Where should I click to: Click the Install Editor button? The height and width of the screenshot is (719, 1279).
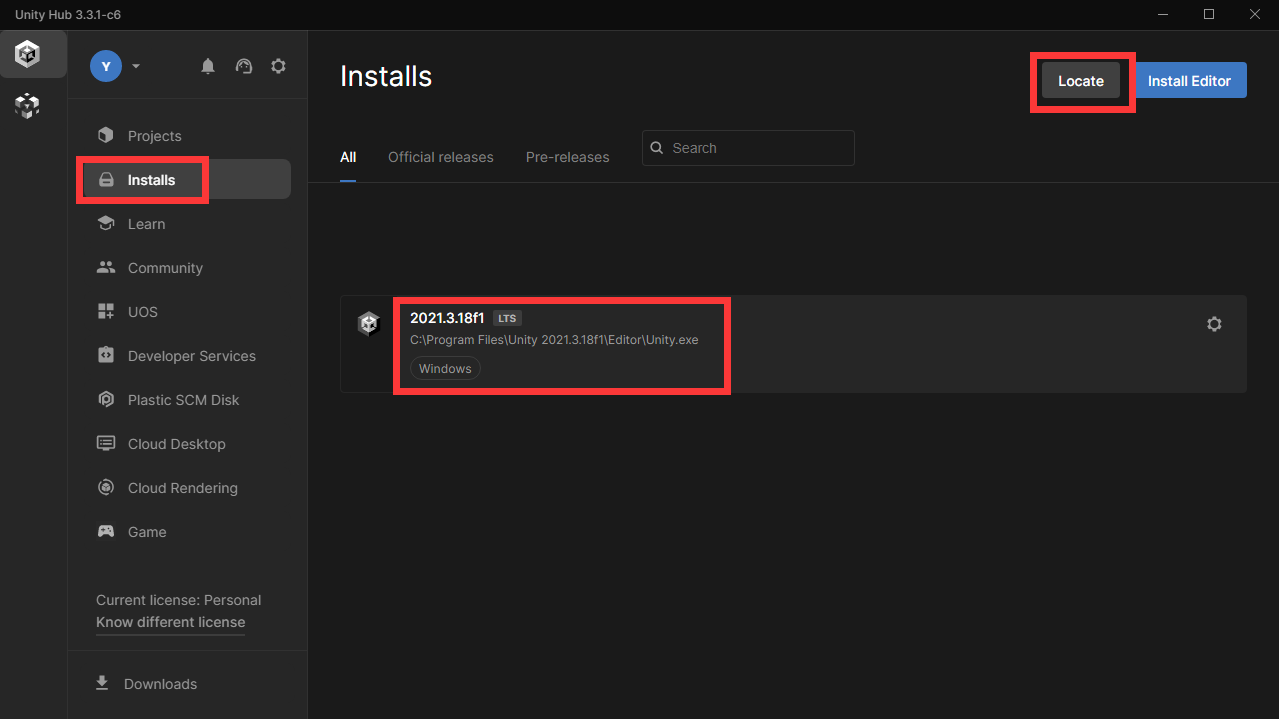click(x=1190, y=80)
